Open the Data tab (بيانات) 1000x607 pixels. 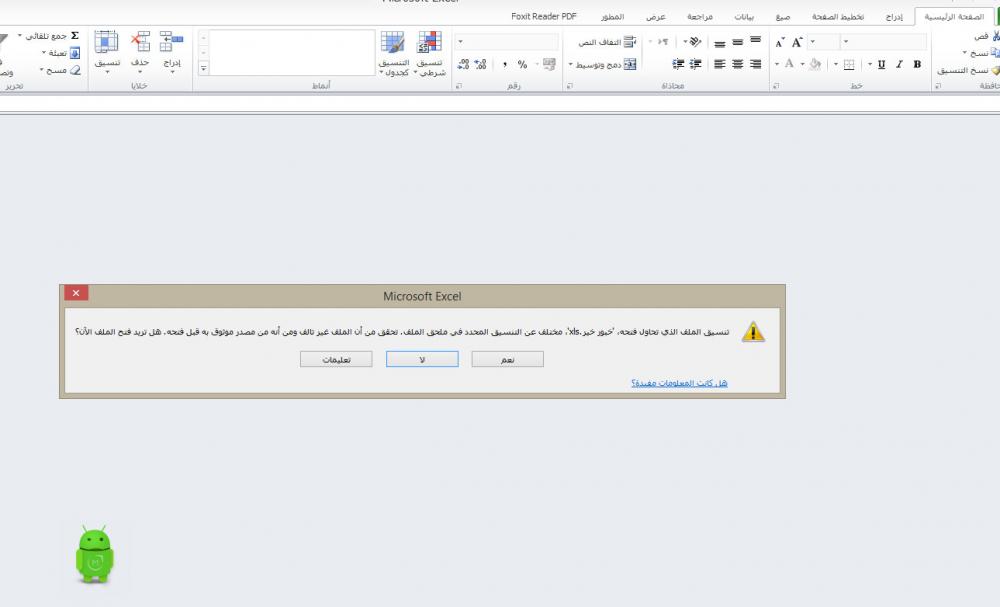(x=744, y=17)
